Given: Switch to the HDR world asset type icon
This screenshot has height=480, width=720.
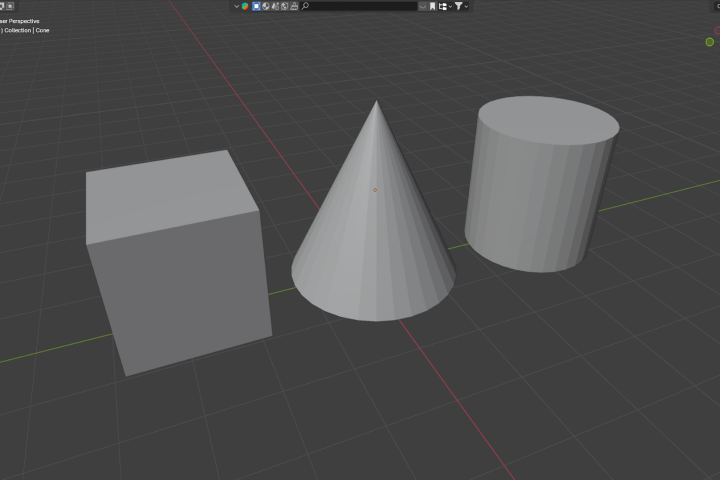Looking at the screenshot, I should 285,6.
